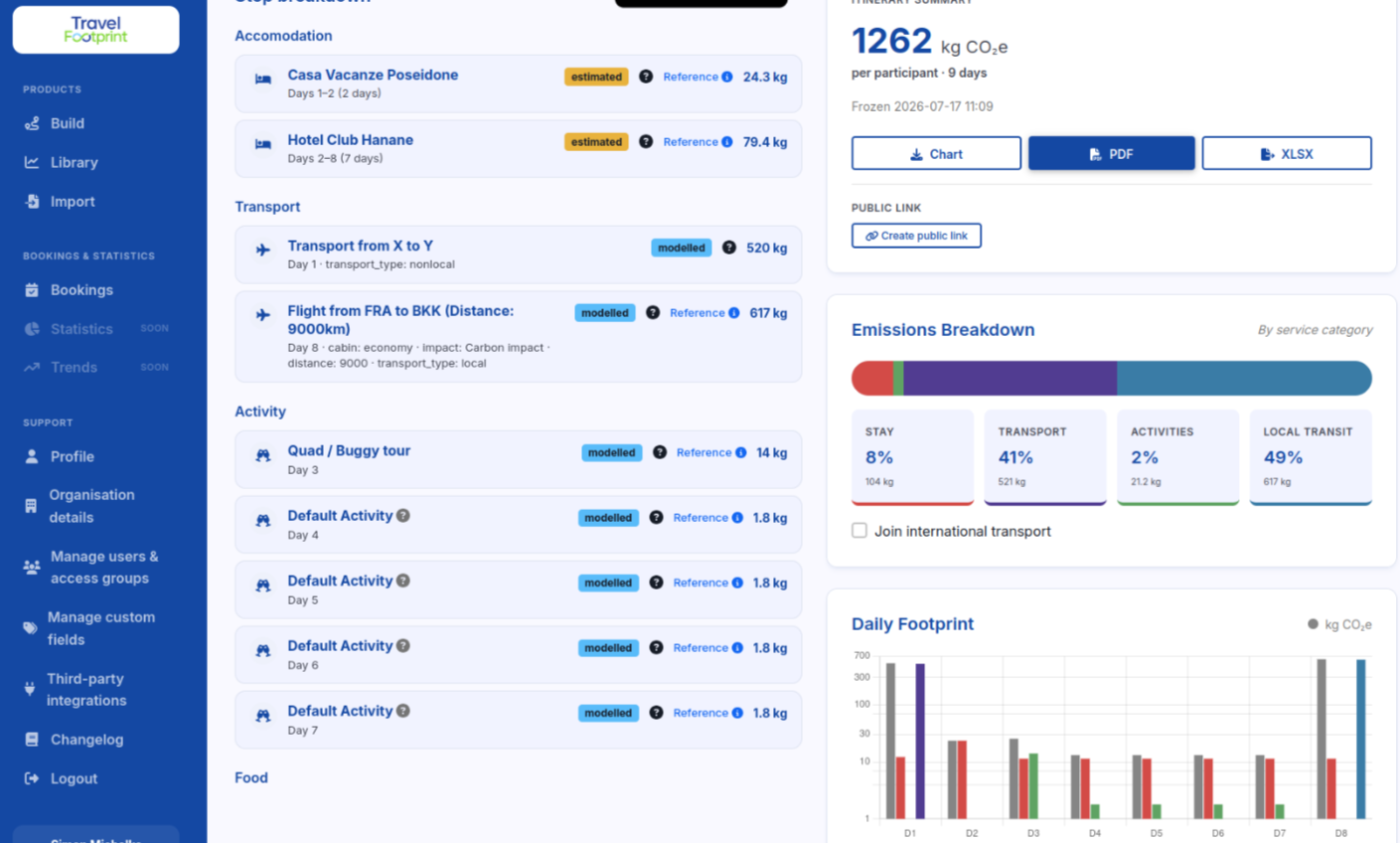Click help icon for Casa Vacanze Poseidone
This screenshot has width=1400, height=843.
click(x=646, y=77)
